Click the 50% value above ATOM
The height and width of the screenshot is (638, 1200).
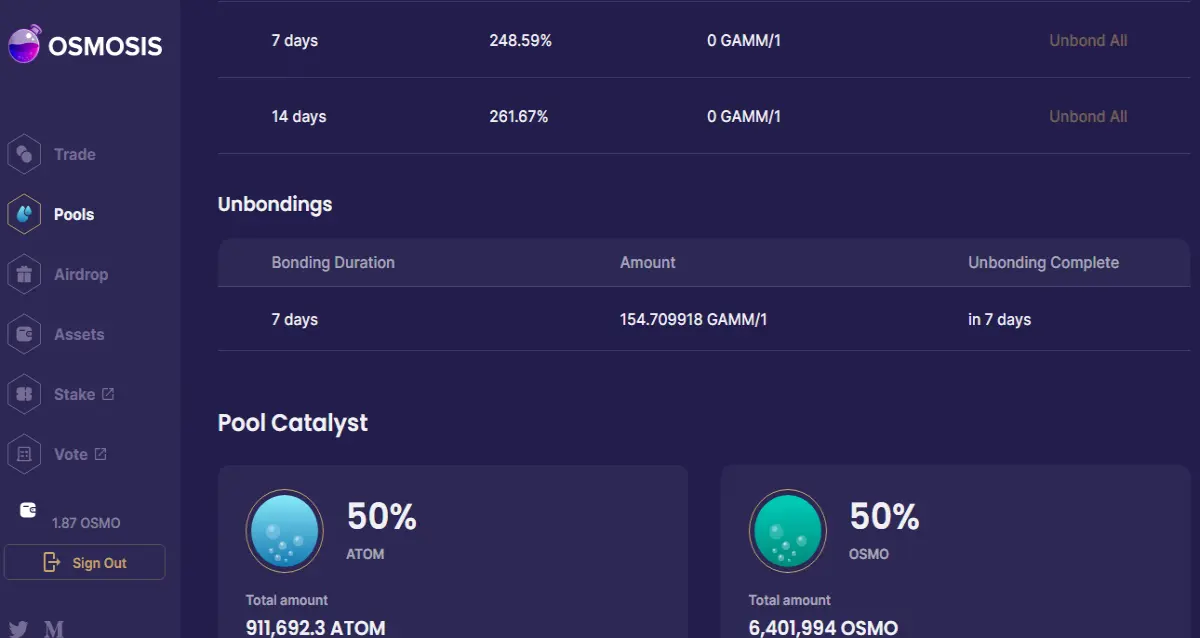tap(382, 517)
